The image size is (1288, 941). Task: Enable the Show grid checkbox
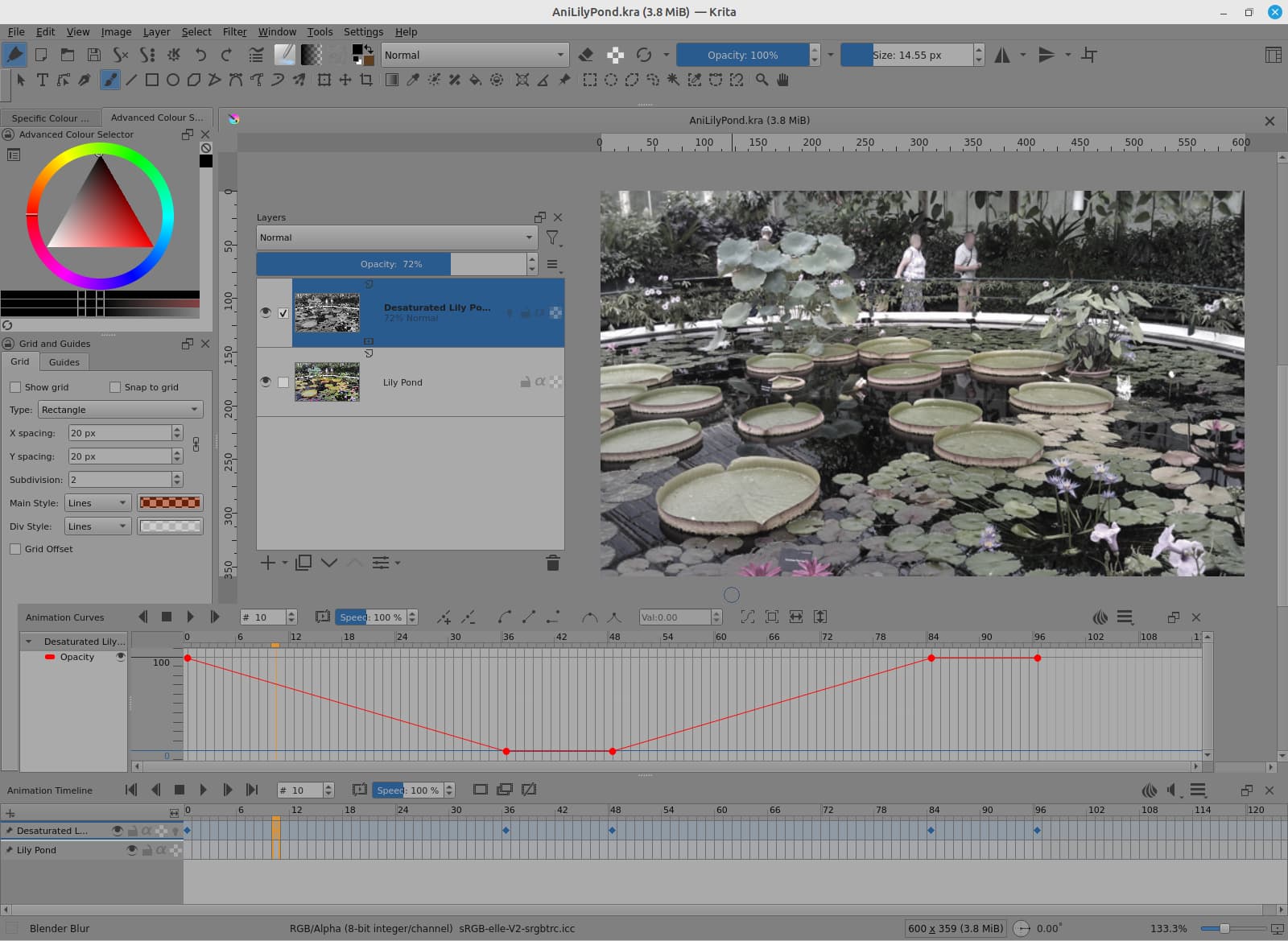pyautogui.click(x=15, y=387)
